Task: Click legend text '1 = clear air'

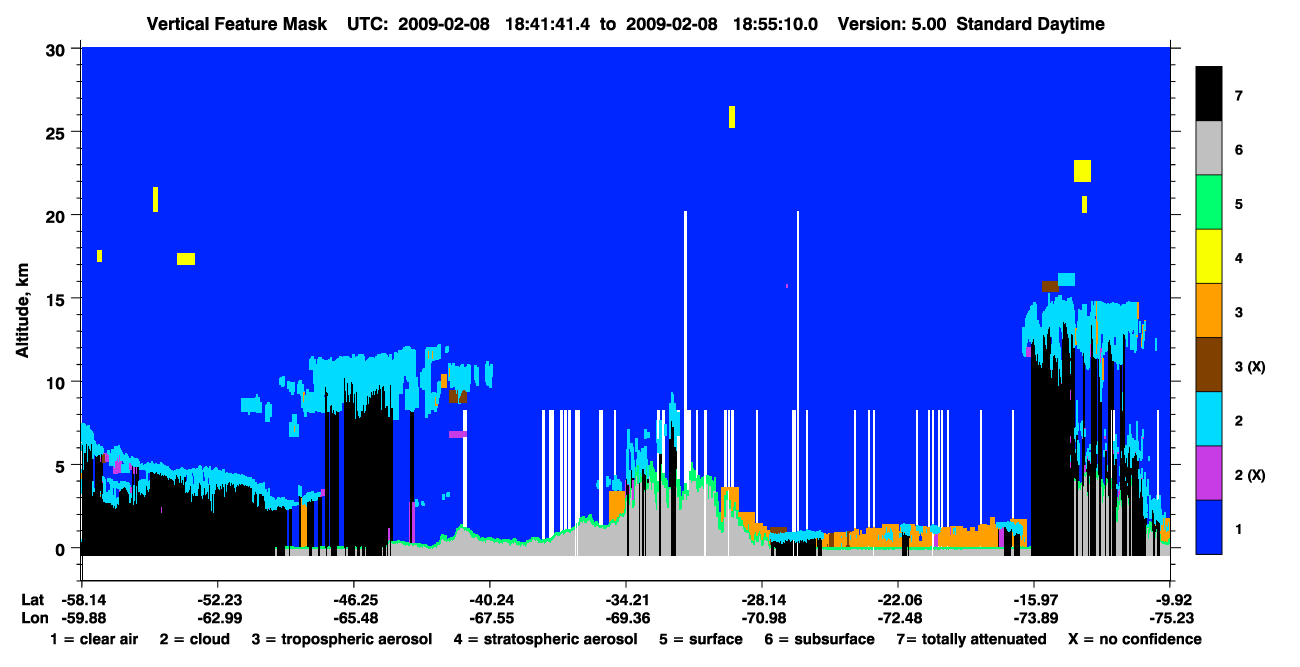Action: [x=94, y=639]
